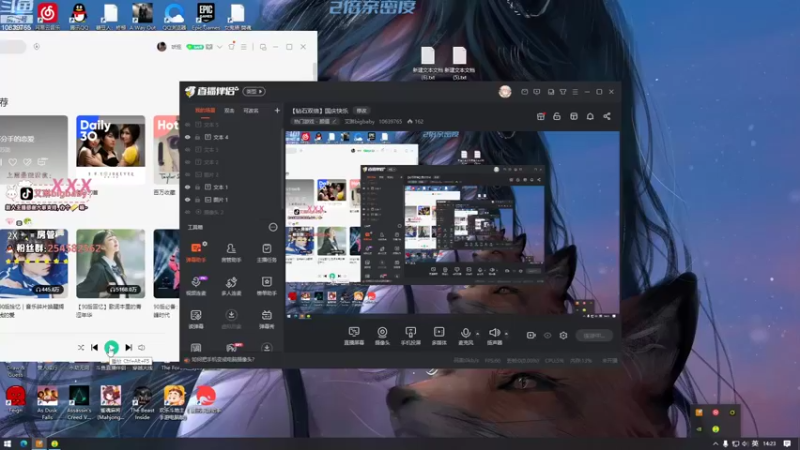Image resolution: width=800 pixels, height=450 pixels.
Task: Open Epic Games desktop shortcut
Action: pos(206,16)
